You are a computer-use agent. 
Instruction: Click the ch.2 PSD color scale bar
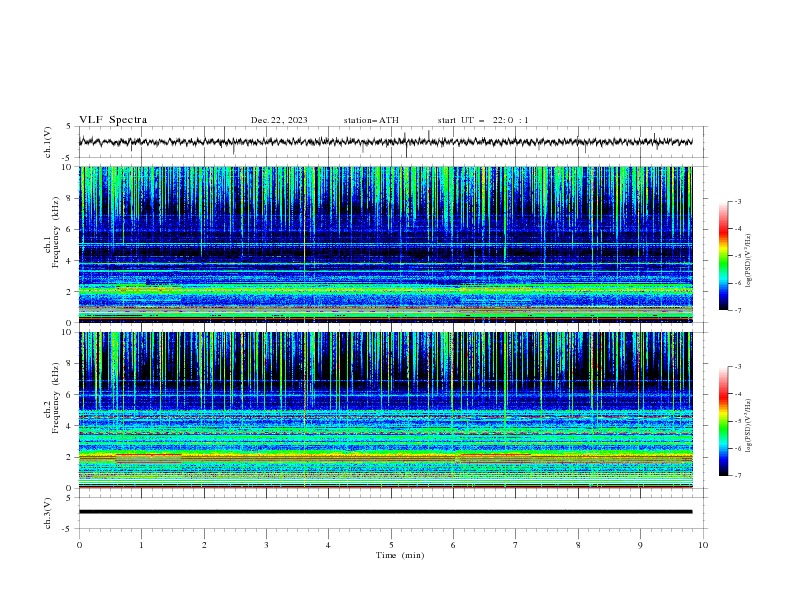point(723,421)
